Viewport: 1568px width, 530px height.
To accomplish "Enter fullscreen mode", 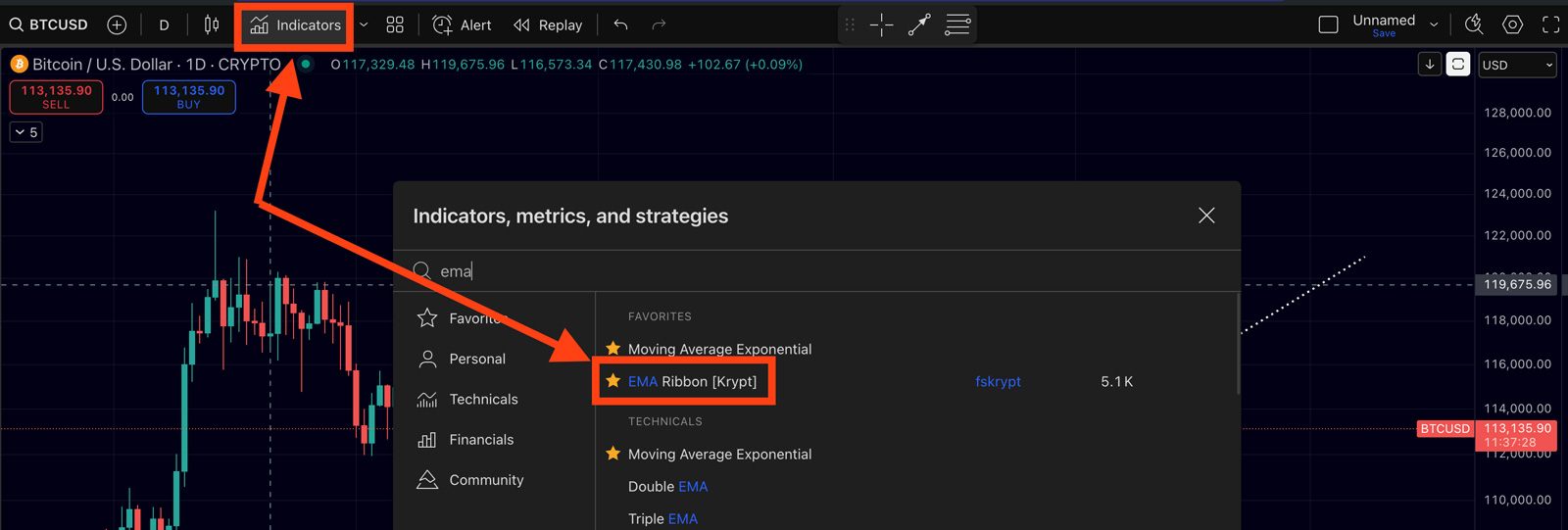I will 1550,24.
